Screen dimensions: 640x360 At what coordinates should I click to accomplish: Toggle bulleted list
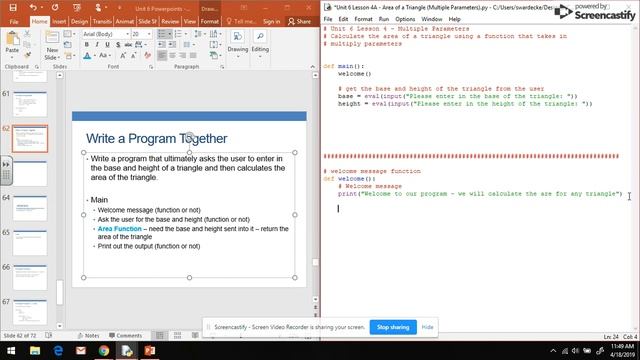click(162, 34)
